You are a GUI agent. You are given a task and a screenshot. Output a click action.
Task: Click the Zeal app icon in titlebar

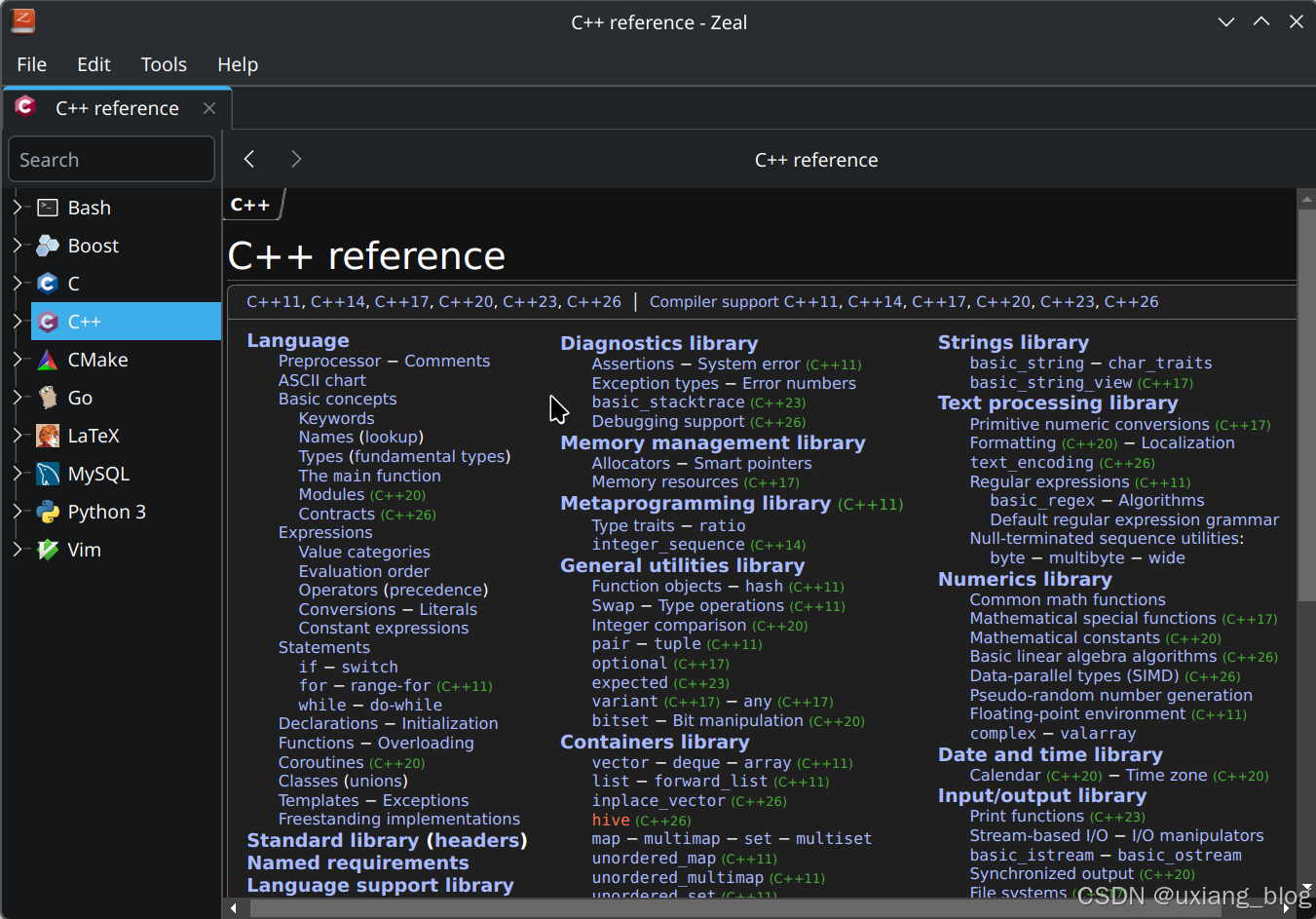coord(23,20)
